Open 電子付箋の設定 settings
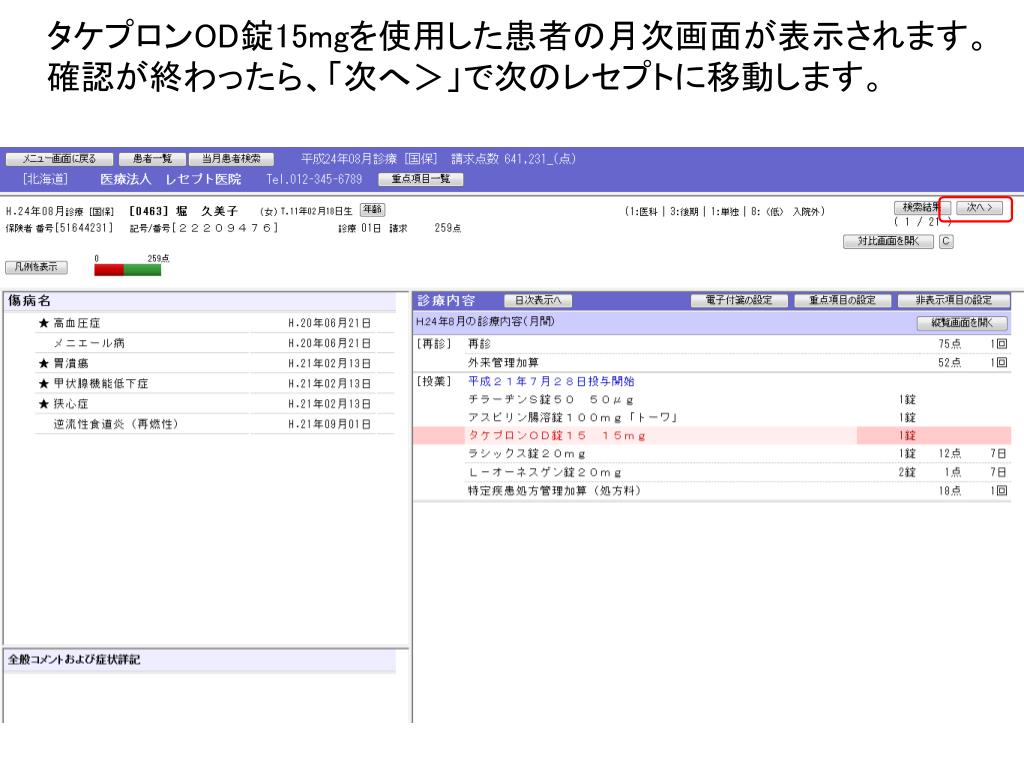 [738, 300]
